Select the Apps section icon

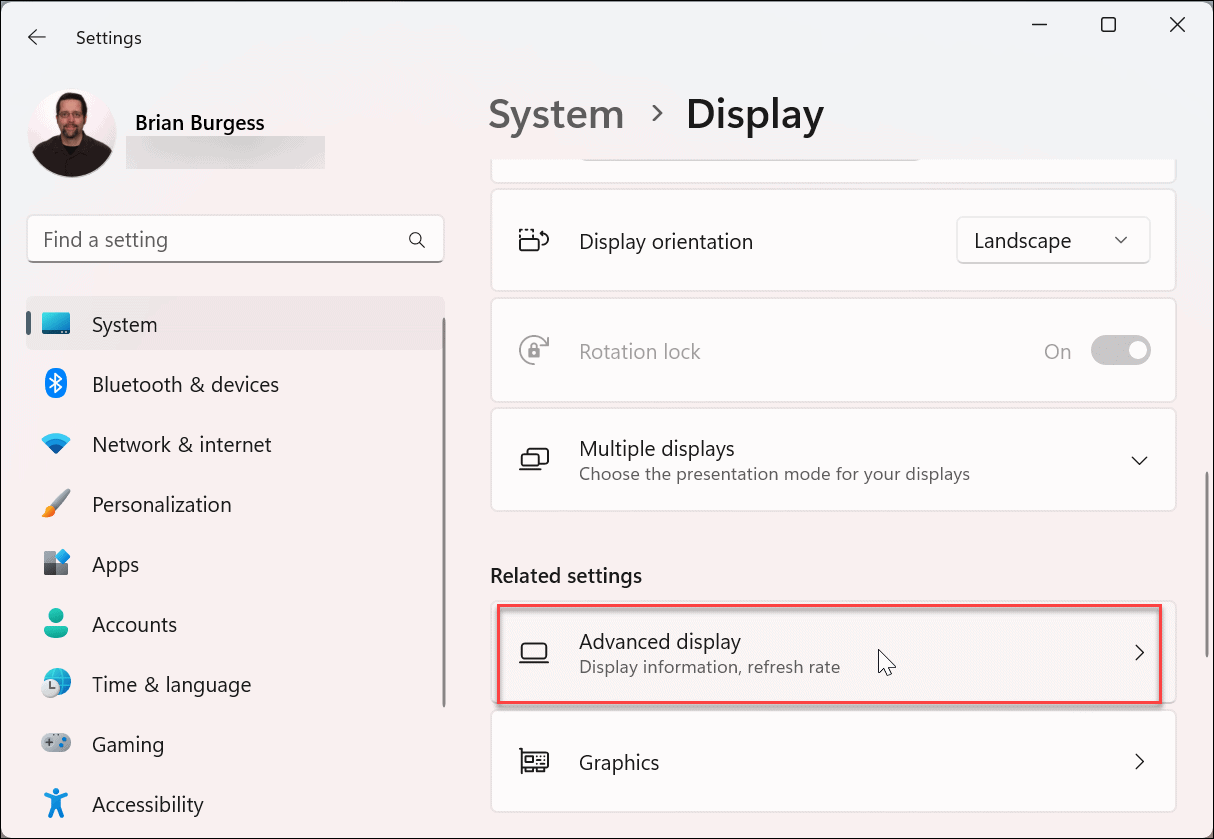(x=55, y=564)
